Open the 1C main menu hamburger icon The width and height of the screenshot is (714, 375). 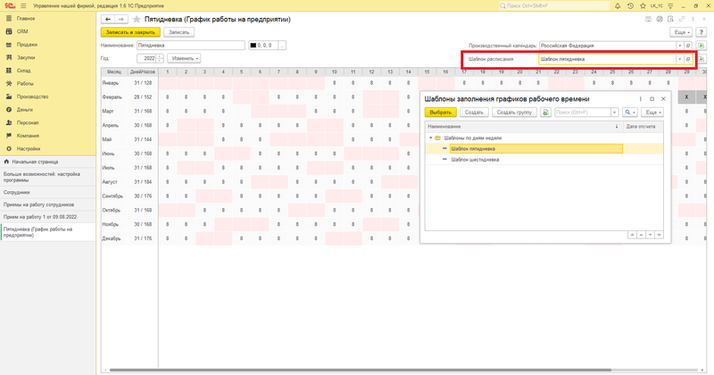pos(23,6)
